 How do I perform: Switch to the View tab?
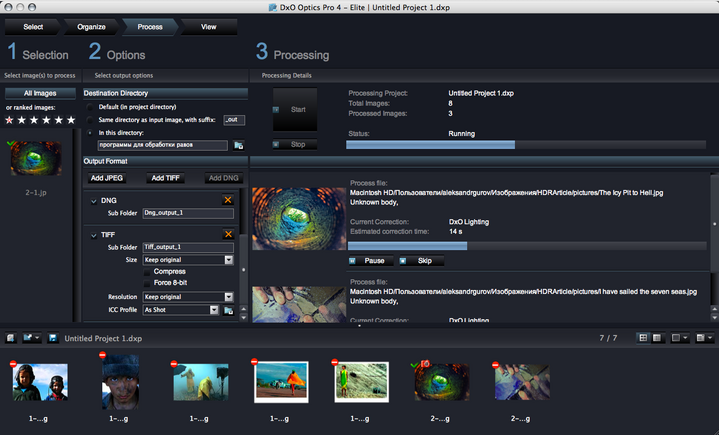click(207, 26)
